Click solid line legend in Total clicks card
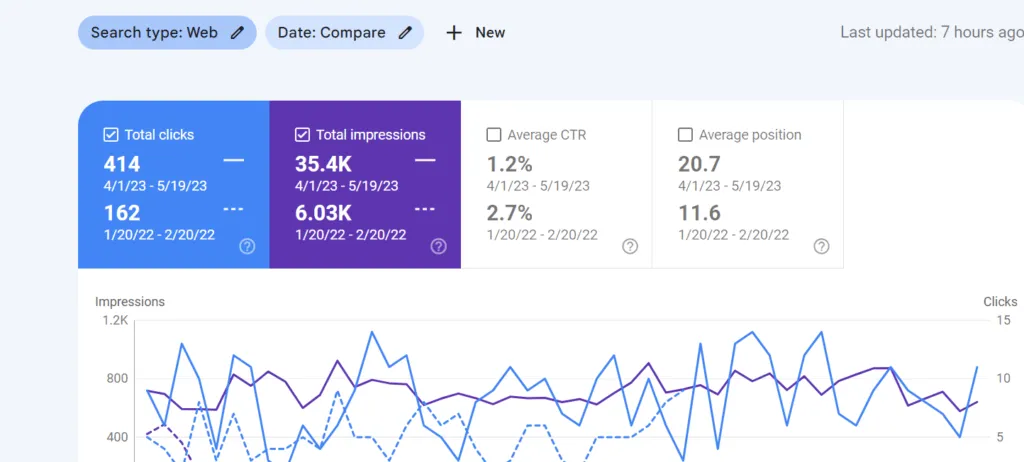Viewport: 1024px width, 462px height. pyautogui.click(x=233, y=160)
